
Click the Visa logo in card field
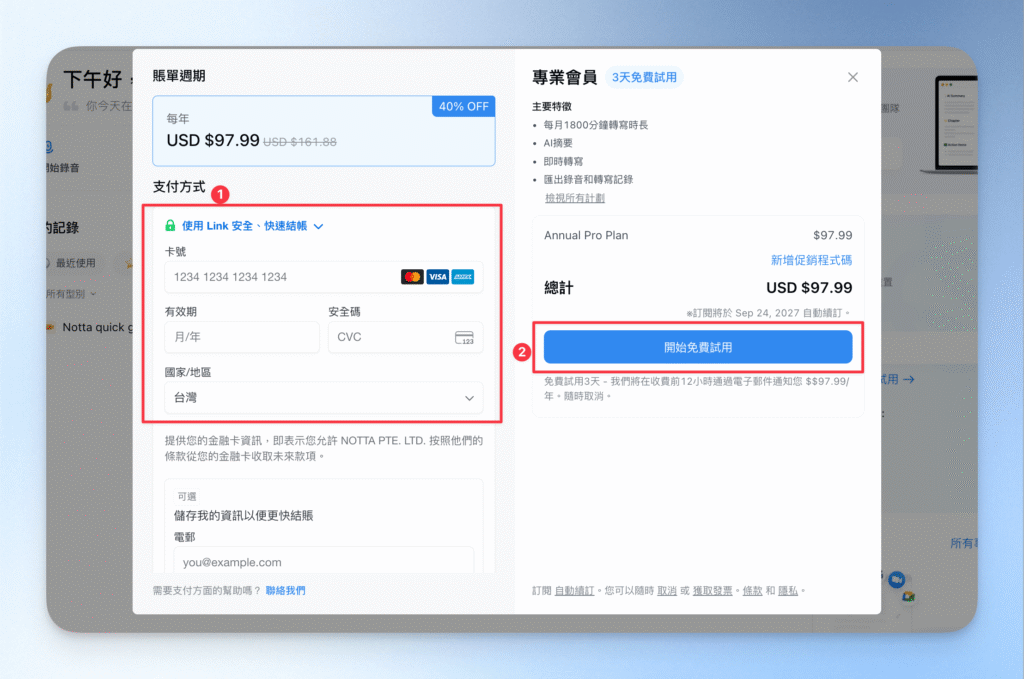(x=438, y=277)
